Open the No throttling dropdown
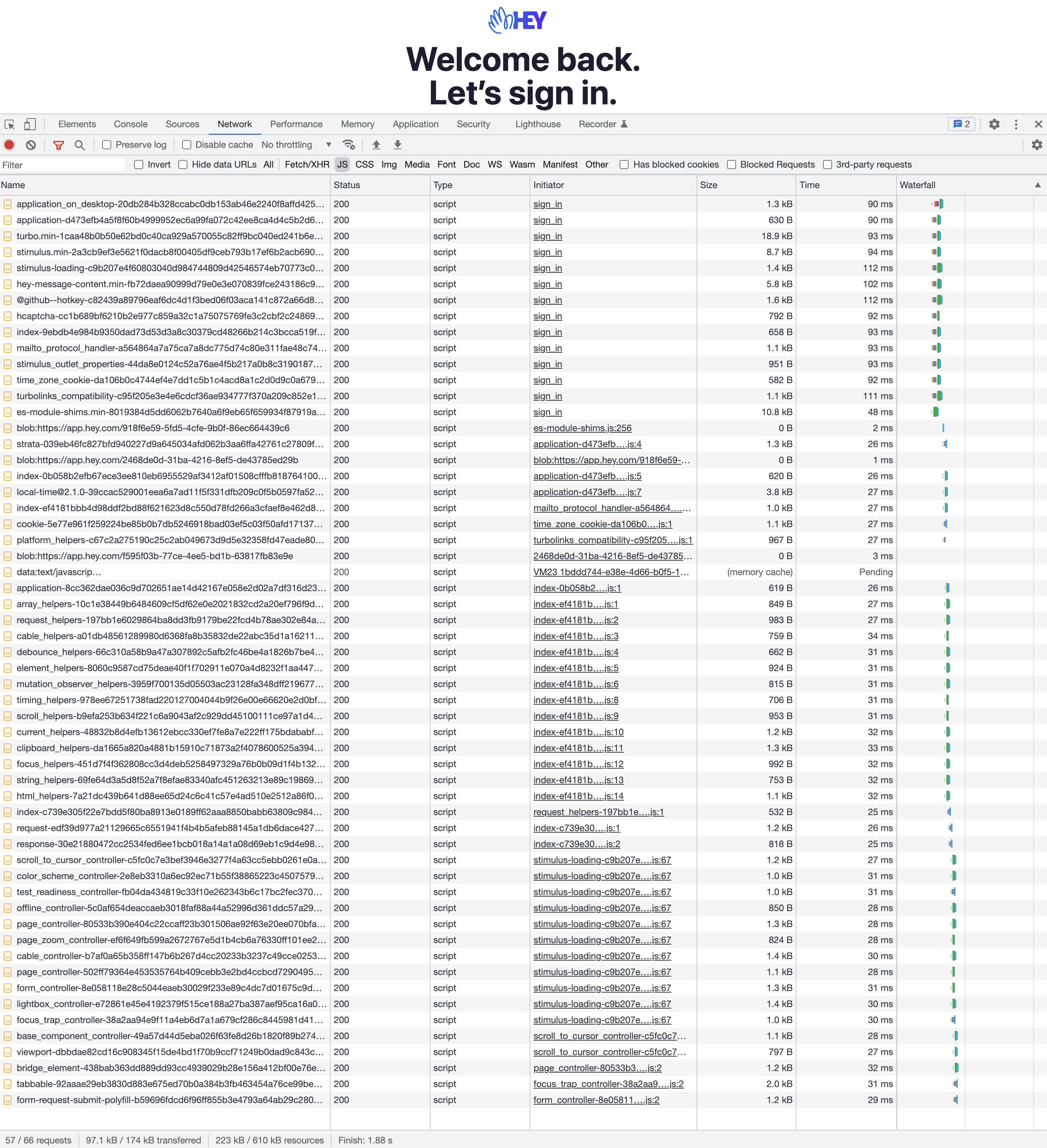Image resolution: width=1047 pixels, height=1148 pixels. (x=296, y=145)
